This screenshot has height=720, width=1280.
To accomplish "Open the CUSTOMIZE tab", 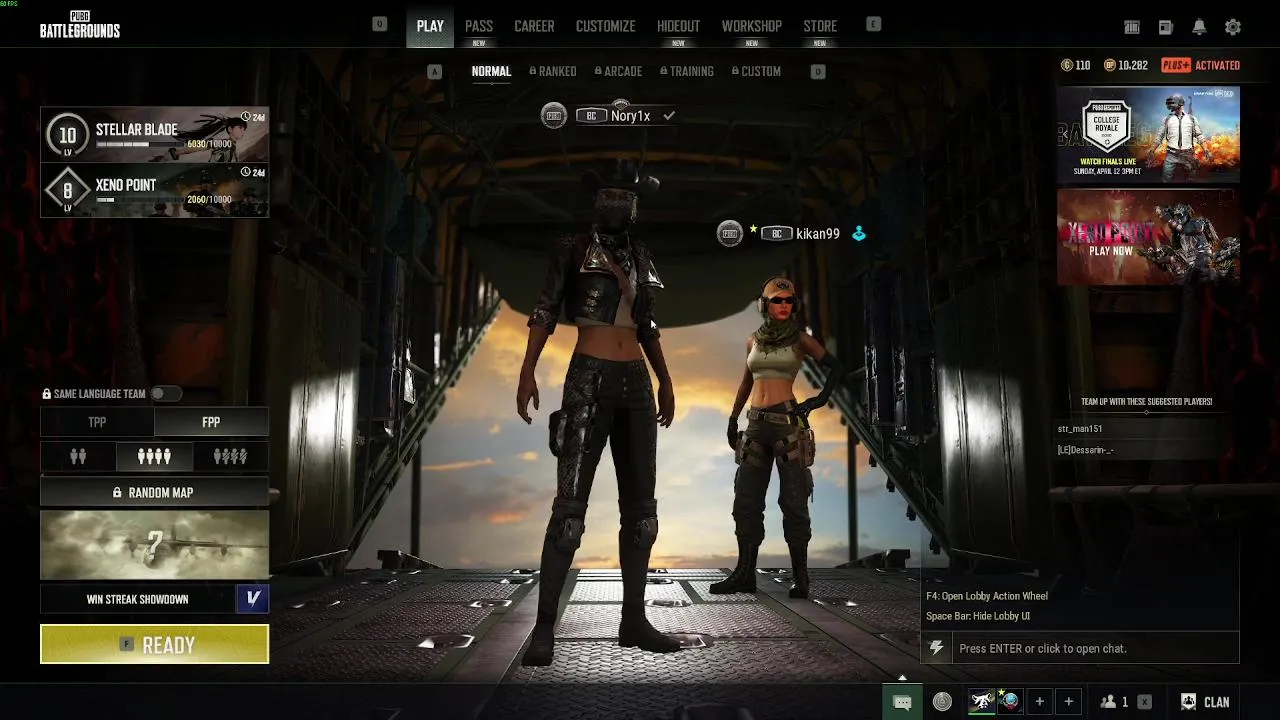I will (x=605, y=26).
